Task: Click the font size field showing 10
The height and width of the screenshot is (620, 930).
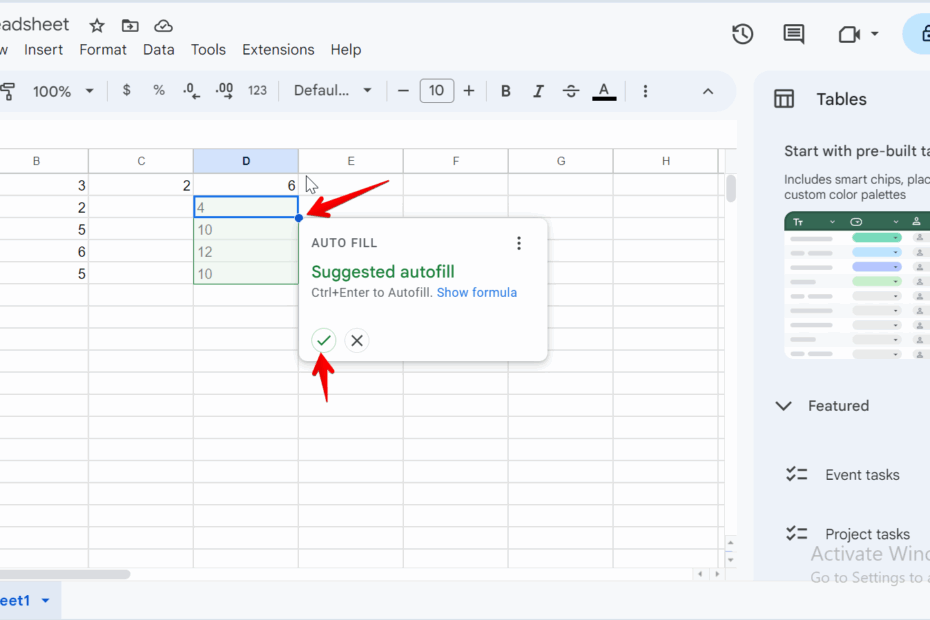Action: click(437, 91)
